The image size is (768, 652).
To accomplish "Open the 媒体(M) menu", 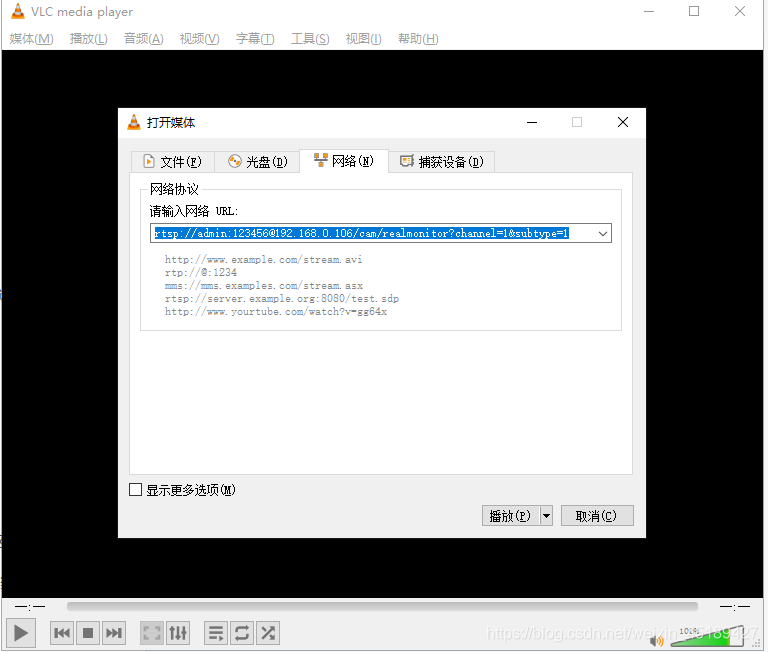I will click(31, 38).
